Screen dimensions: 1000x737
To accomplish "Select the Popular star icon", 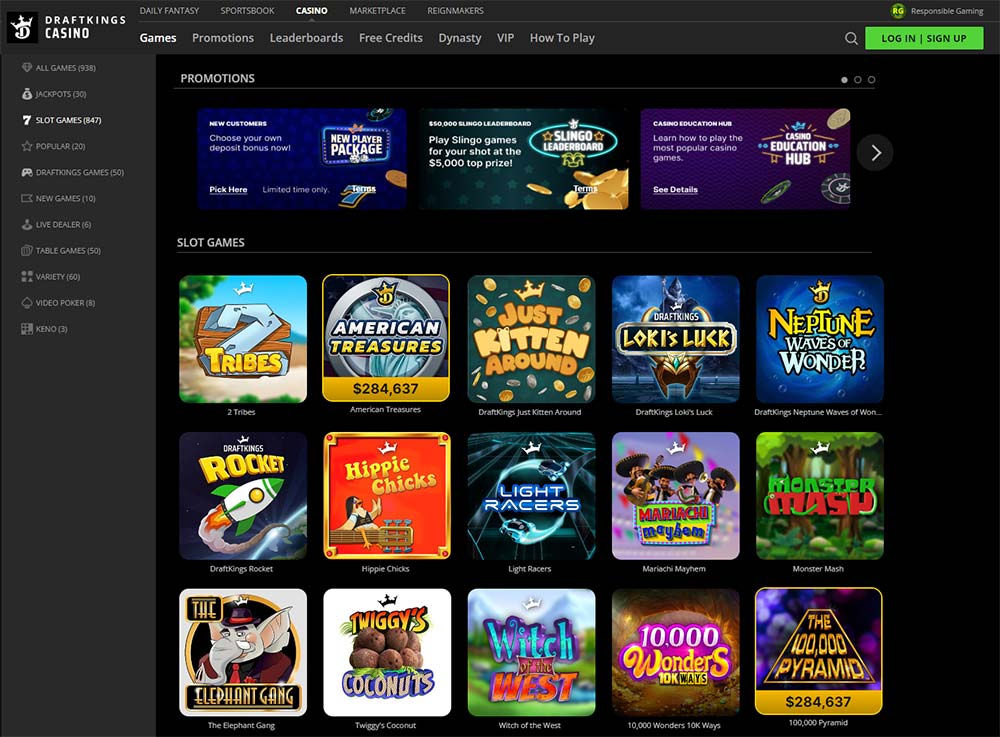I will click(x=27, y=146).
